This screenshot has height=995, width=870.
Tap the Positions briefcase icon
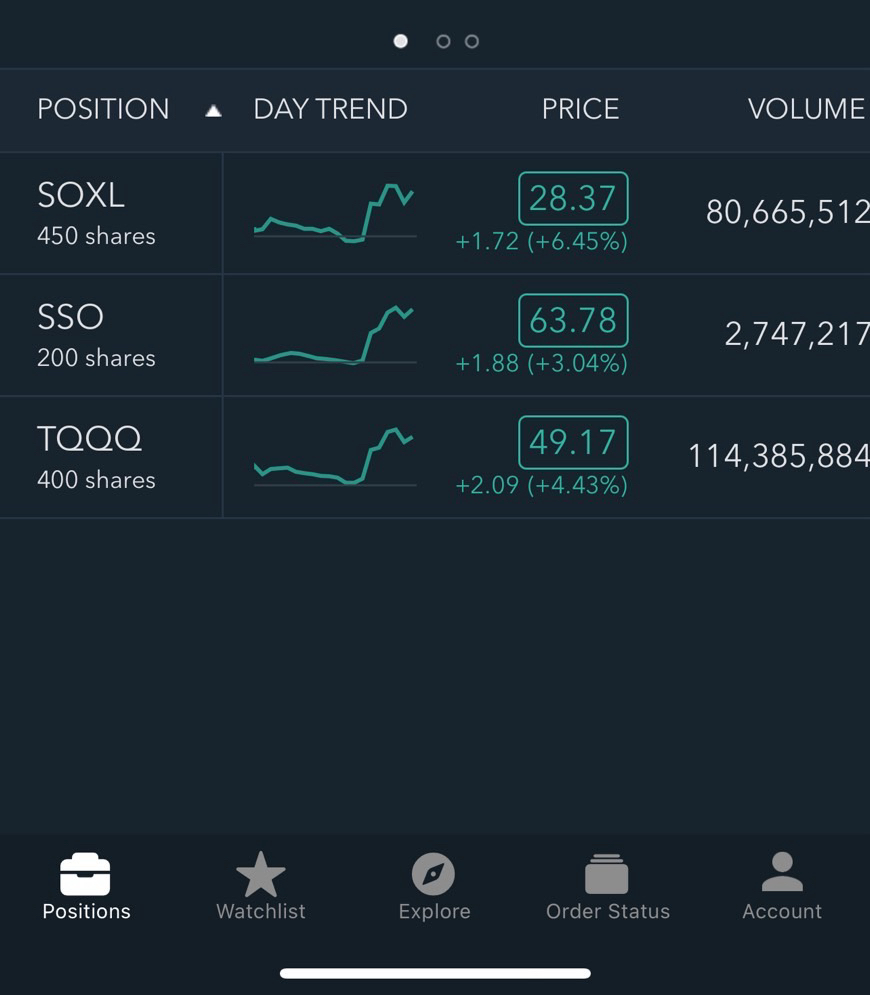pyautogui.click(x=86, y=874)
